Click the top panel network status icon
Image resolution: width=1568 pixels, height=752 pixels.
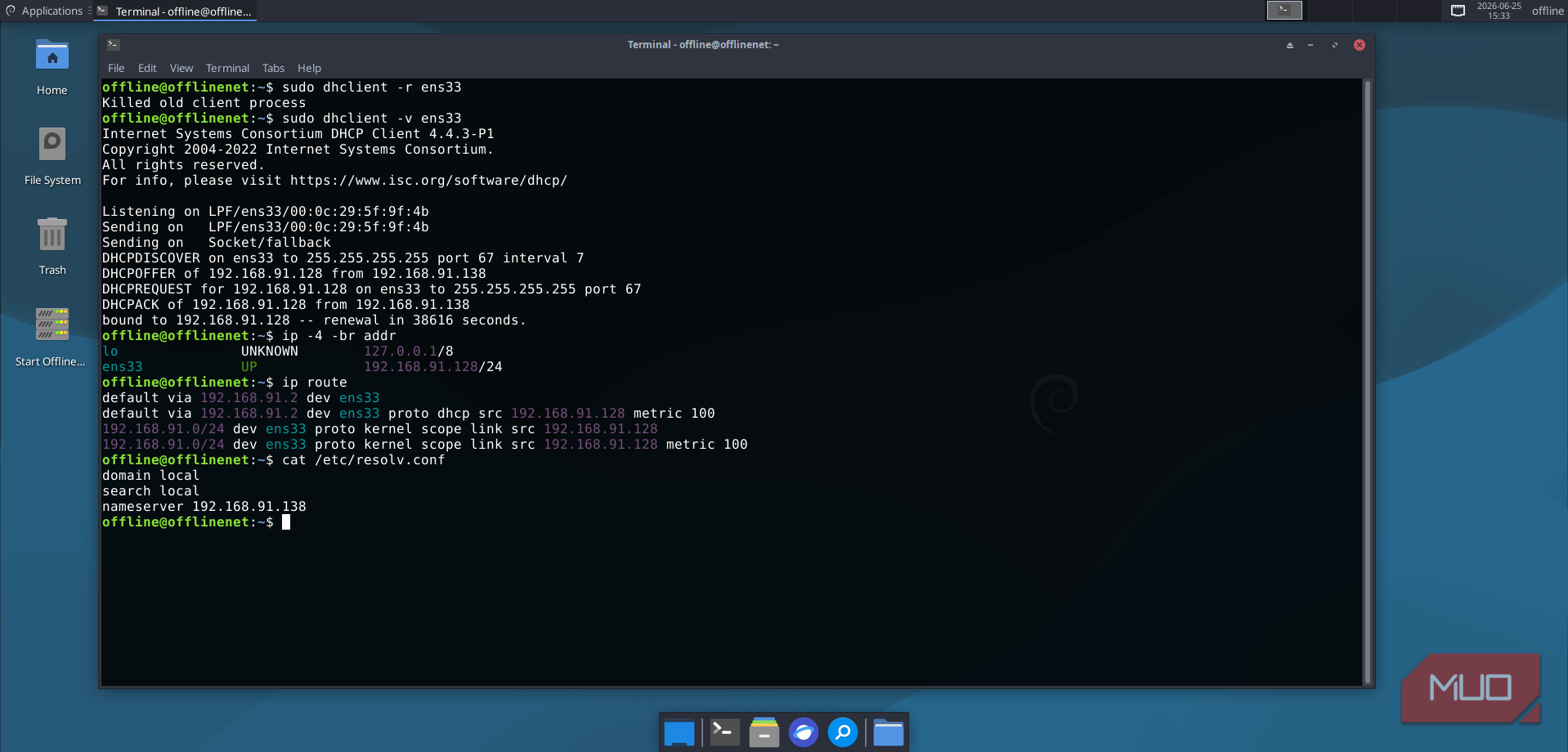point(1458,11)
